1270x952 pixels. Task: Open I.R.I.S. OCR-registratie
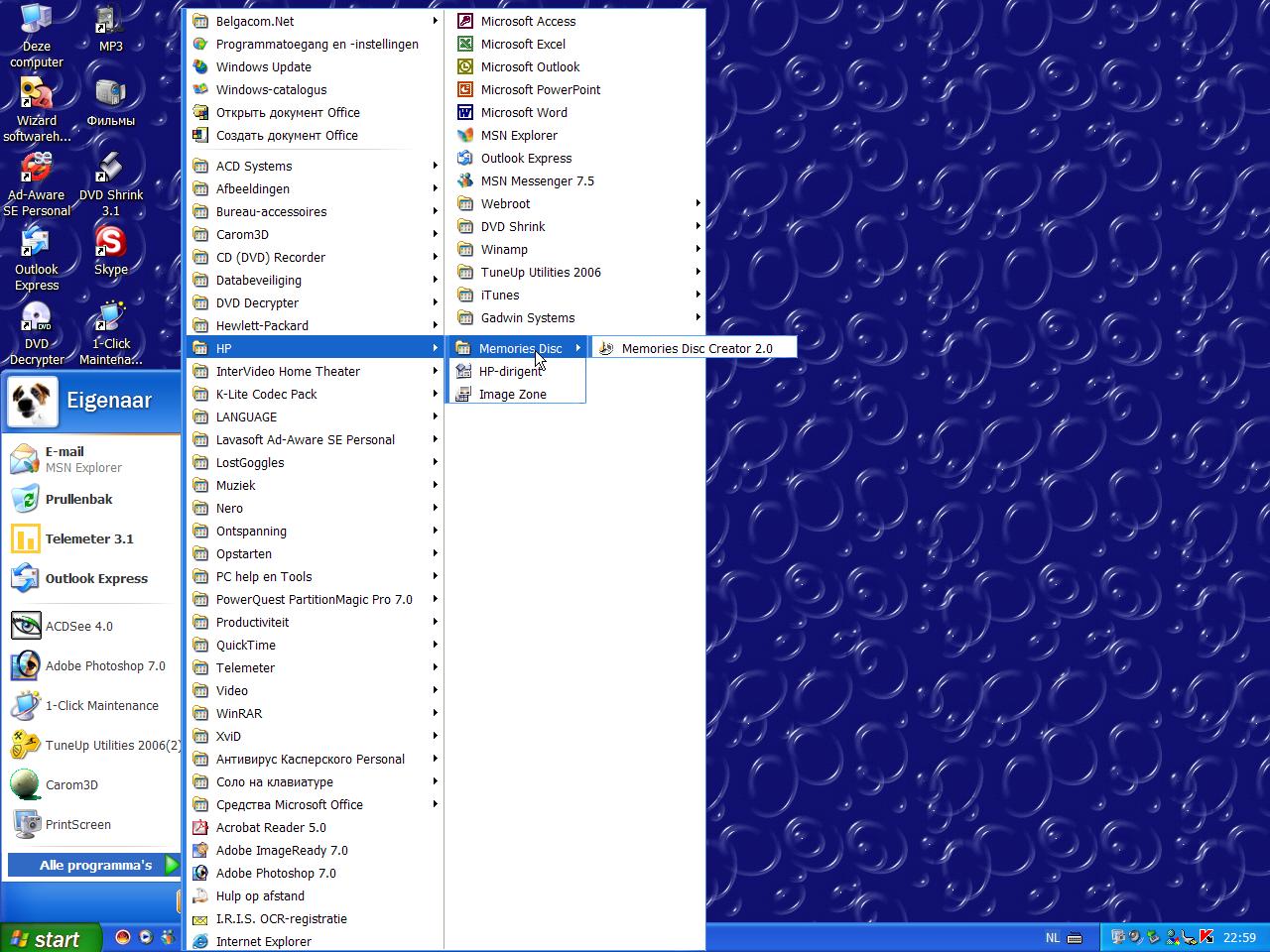point(315,918)
